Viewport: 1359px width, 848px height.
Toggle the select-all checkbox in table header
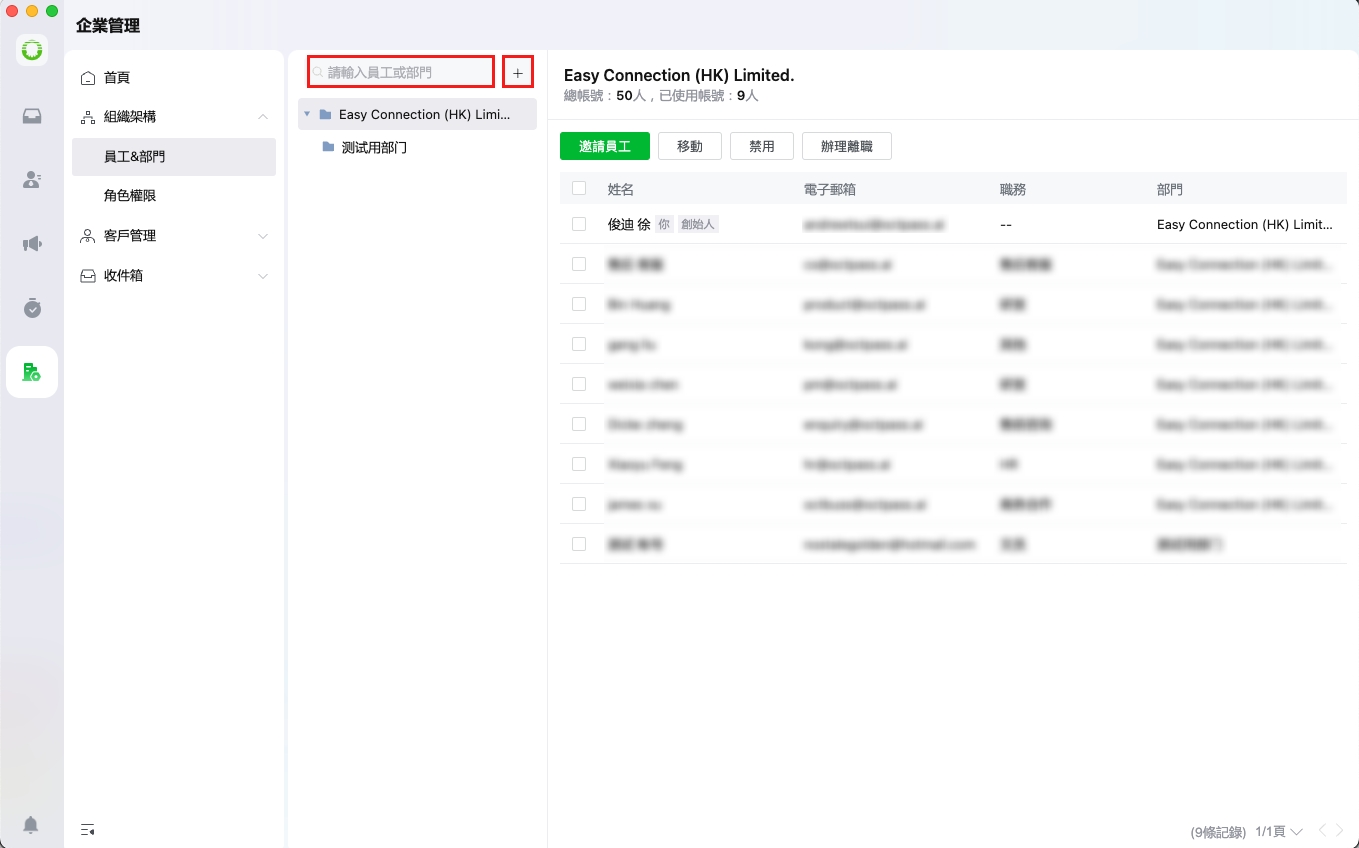pos(579,188)
